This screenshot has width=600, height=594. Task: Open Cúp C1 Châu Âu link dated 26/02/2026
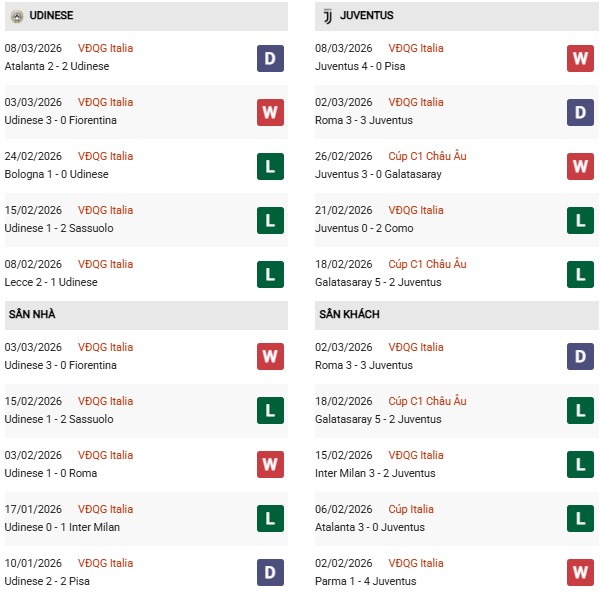429,156
